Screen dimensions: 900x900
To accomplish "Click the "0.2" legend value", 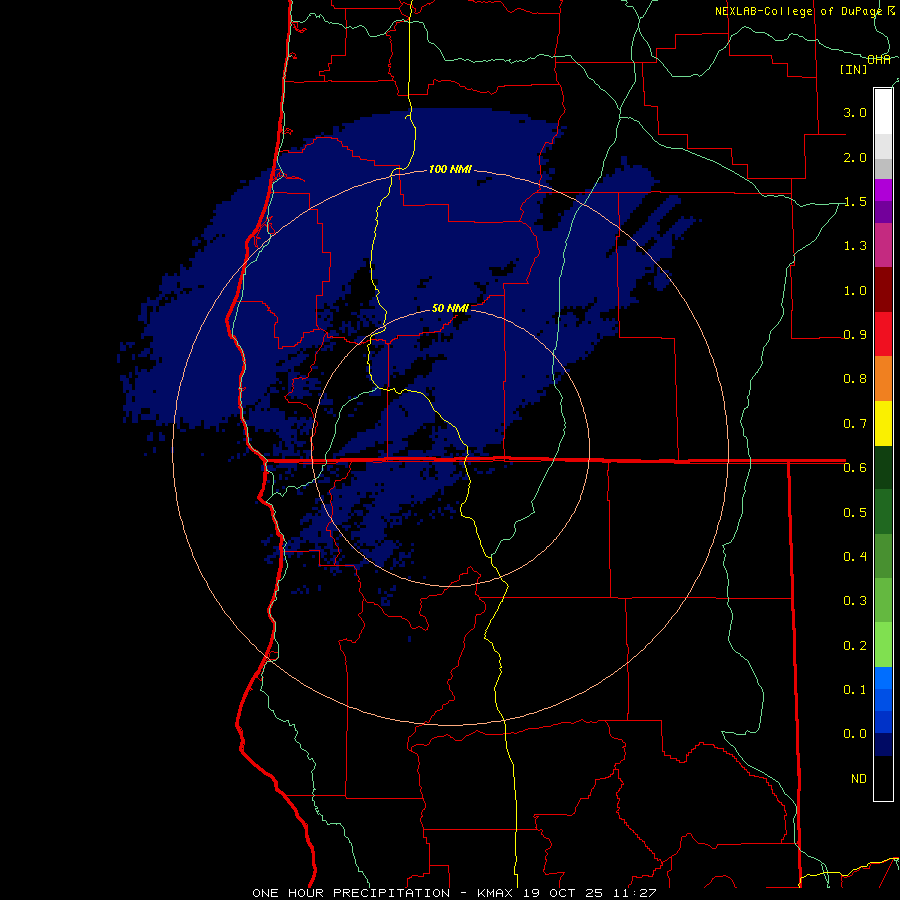I will [x=855, y=645].
